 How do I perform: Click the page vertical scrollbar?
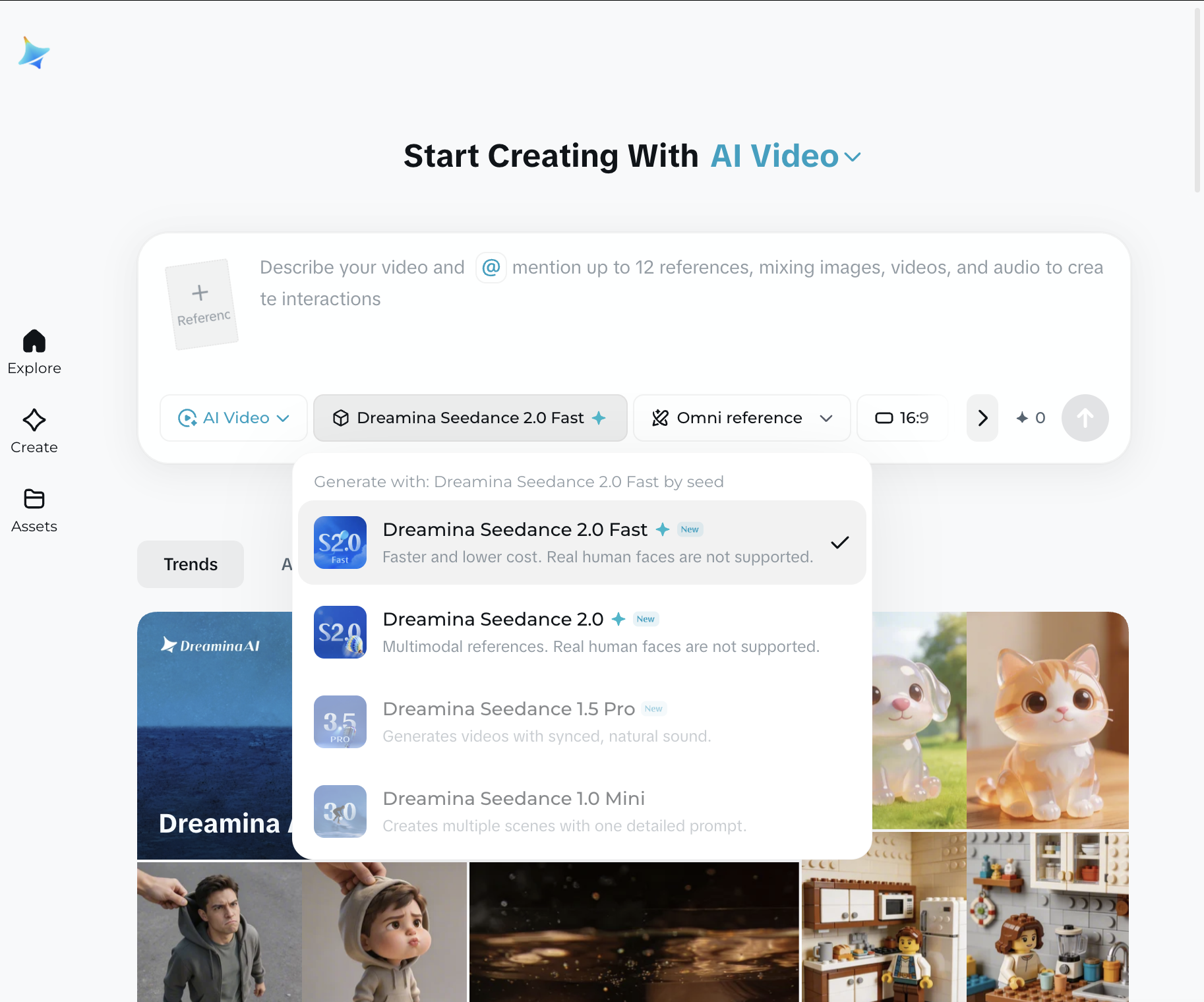point(1197,99)
